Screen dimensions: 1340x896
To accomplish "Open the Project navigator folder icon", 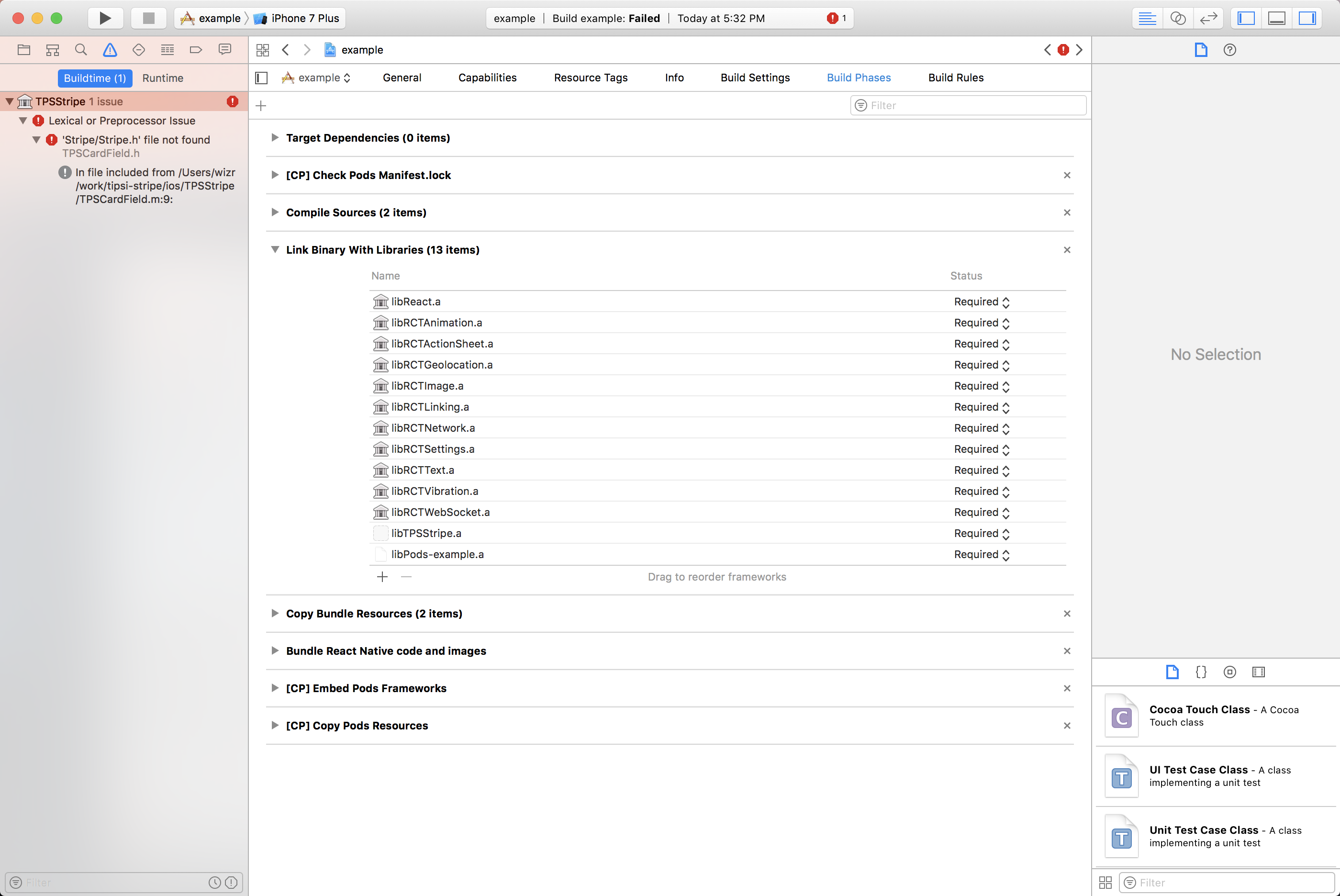I will [23, 50].
